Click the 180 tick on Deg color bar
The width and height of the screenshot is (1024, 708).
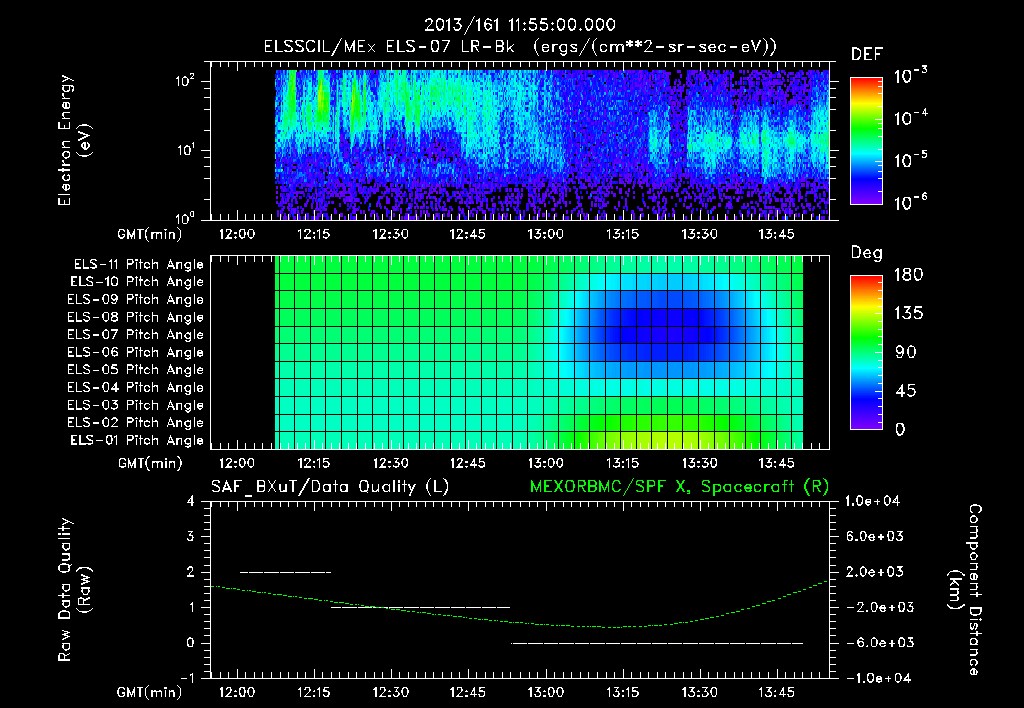[x=908, y=275]
